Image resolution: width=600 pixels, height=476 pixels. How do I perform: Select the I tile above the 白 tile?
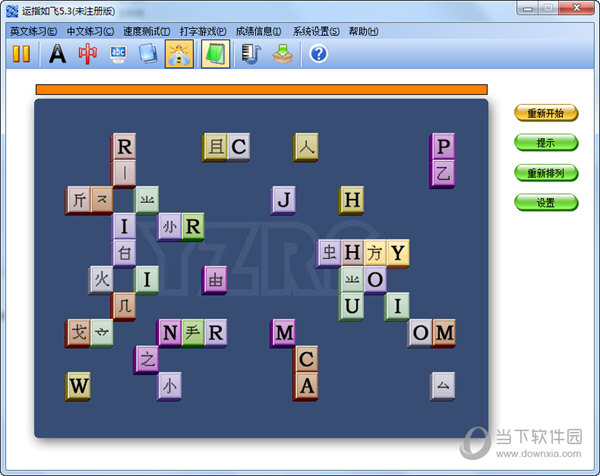124,227
